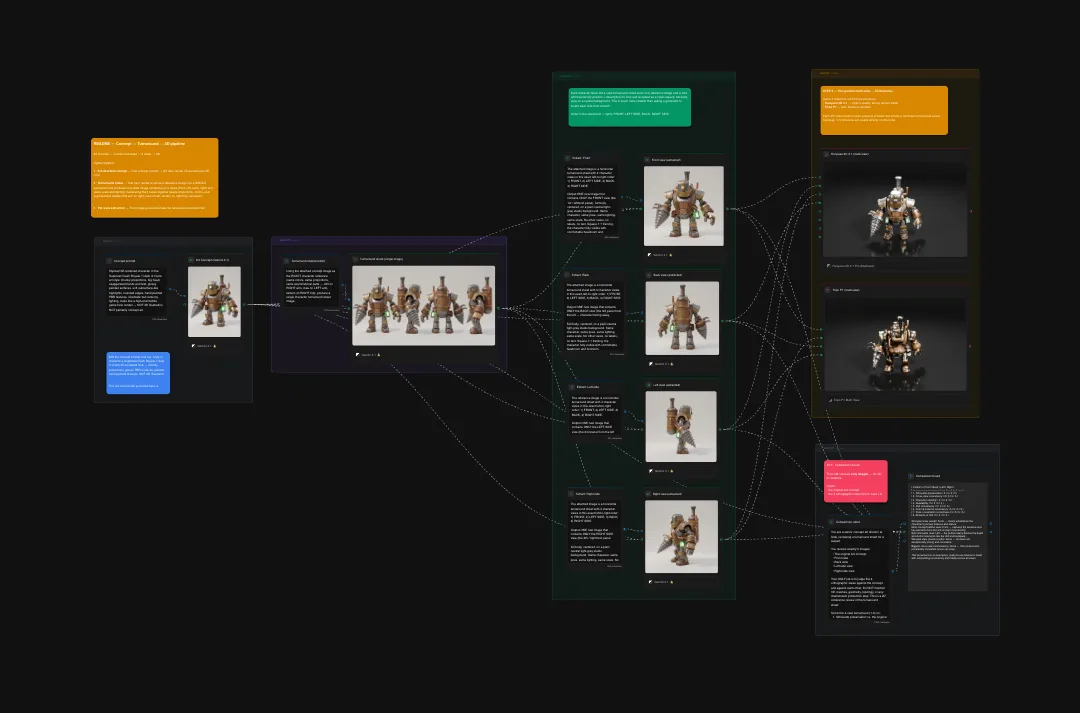Viewport: 1080px width, 713px height.
Task: Click model icon under the Hunyuan 3D render
Action: coord(828,266)
